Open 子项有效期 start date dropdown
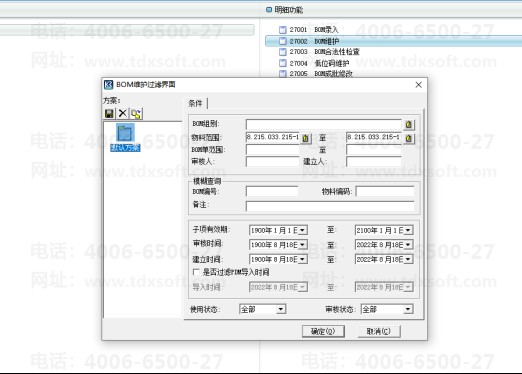Image resolution: width=522 pixels, height=374 pixels. [x=302, y=230]
